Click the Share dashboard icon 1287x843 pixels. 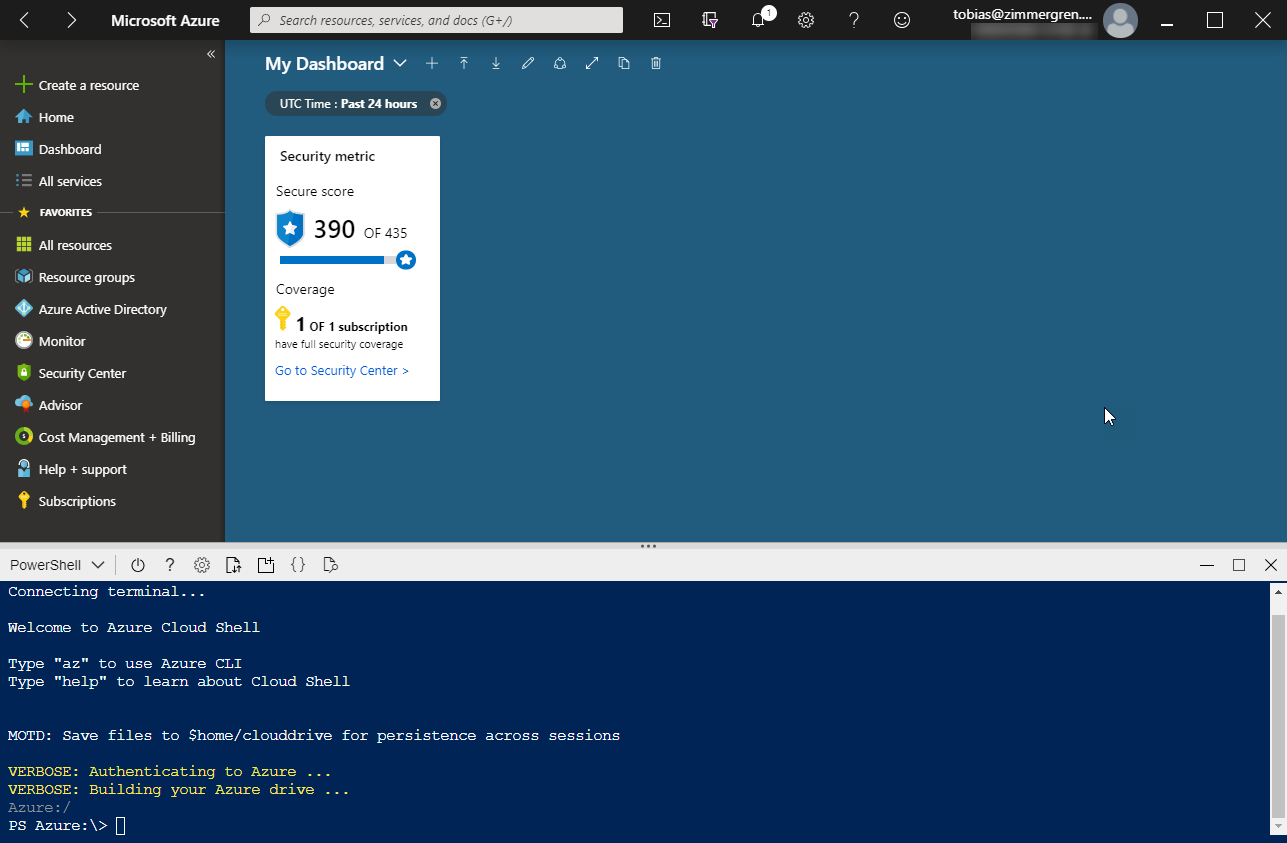(x=560, y=63)
